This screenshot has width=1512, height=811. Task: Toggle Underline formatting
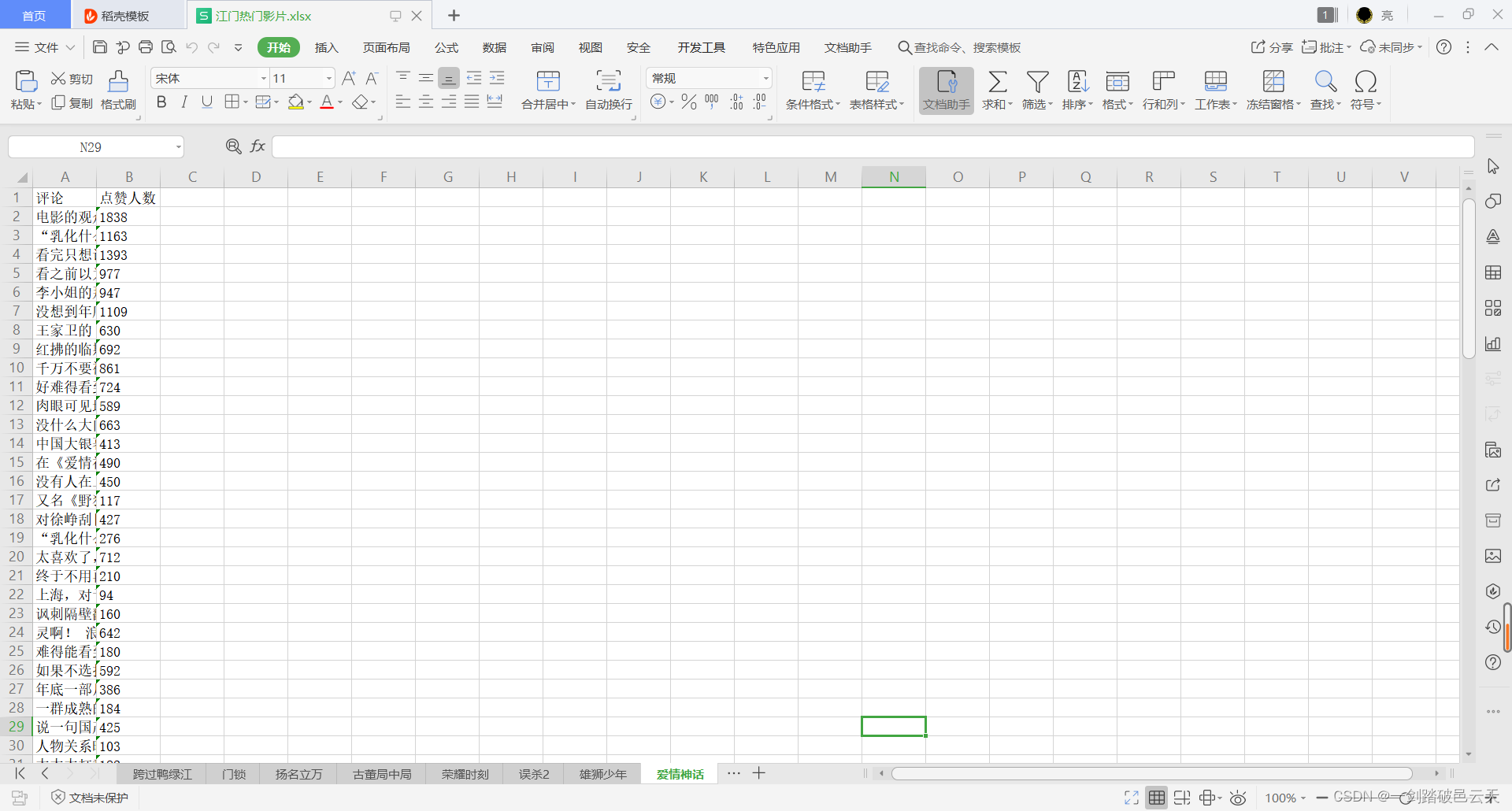[x=207, y=102]
